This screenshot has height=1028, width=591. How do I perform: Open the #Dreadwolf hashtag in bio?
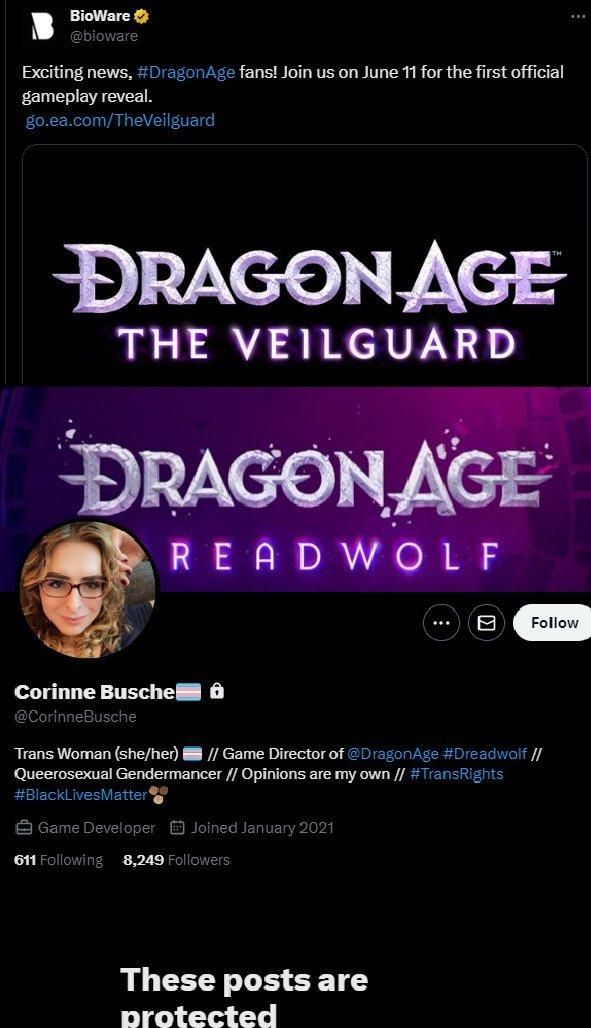485,753
